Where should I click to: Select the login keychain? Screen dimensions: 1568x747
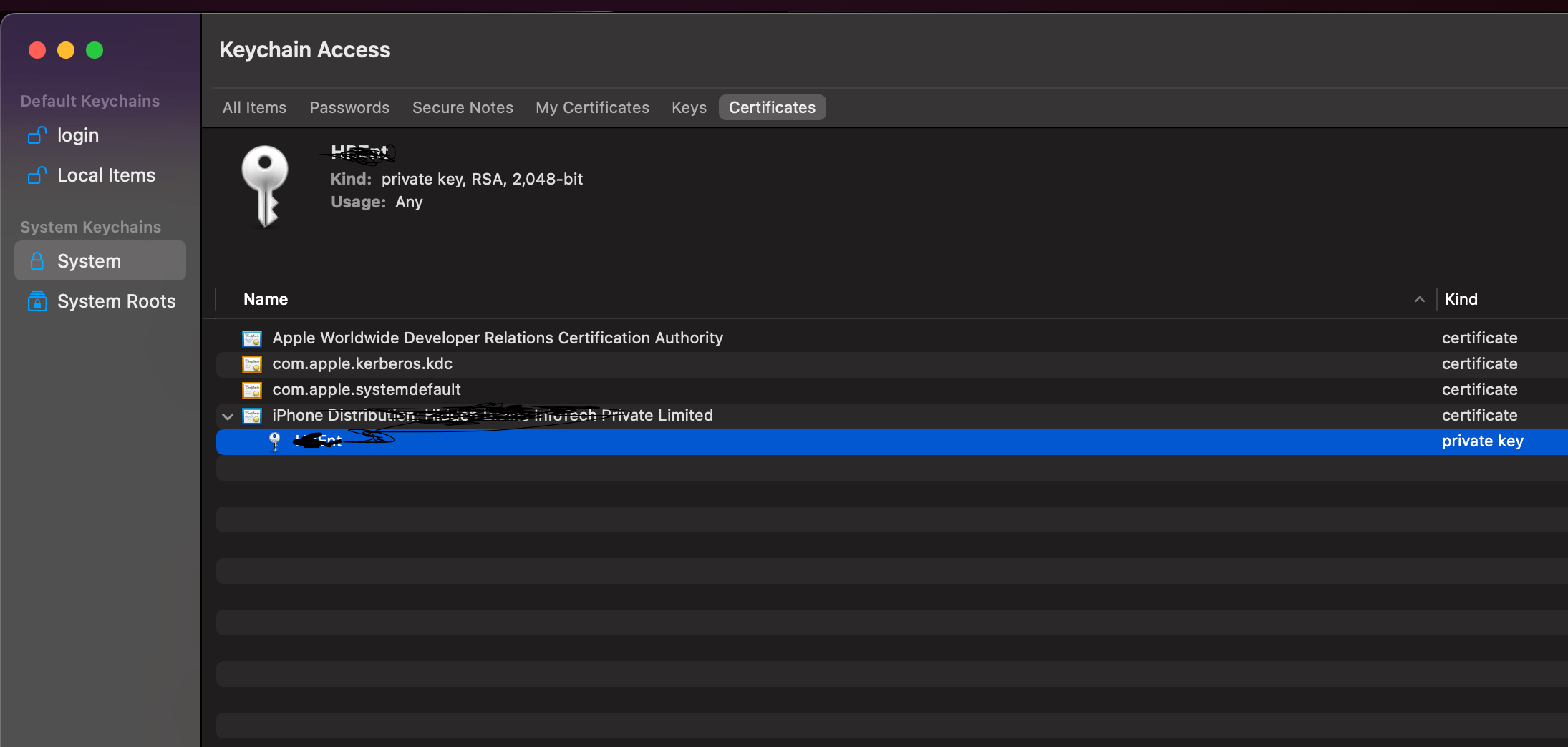click(100, 135)
